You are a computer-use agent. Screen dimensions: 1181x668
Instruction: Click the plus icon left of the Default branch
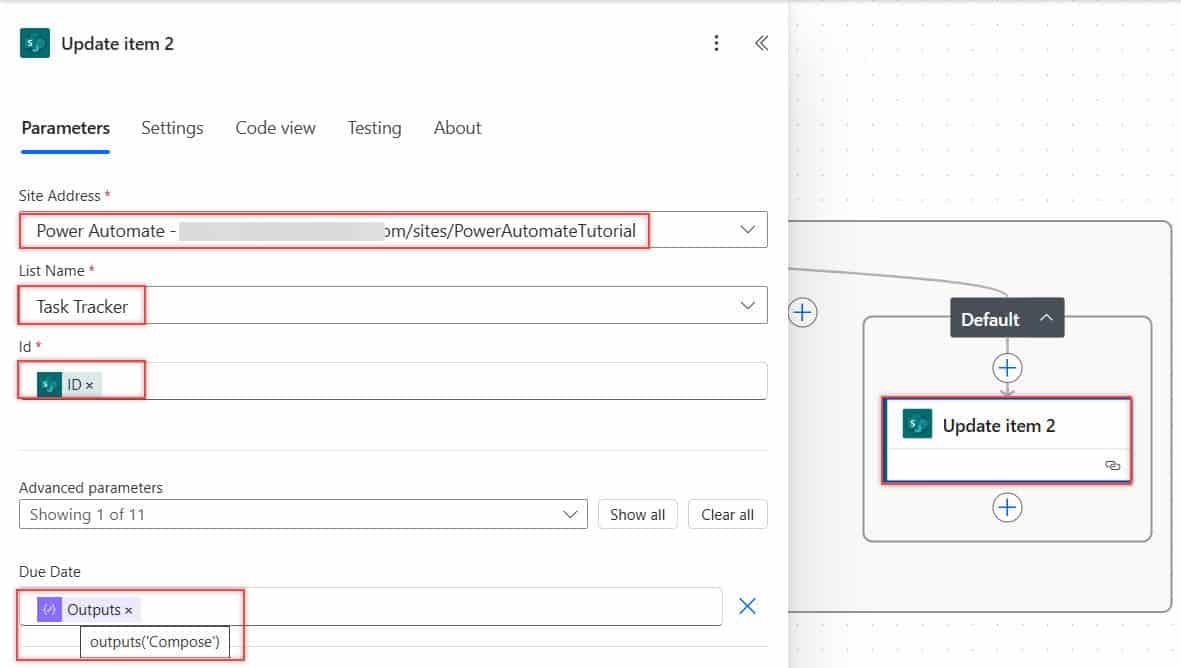pyautogui.click(x=802, y=312)
